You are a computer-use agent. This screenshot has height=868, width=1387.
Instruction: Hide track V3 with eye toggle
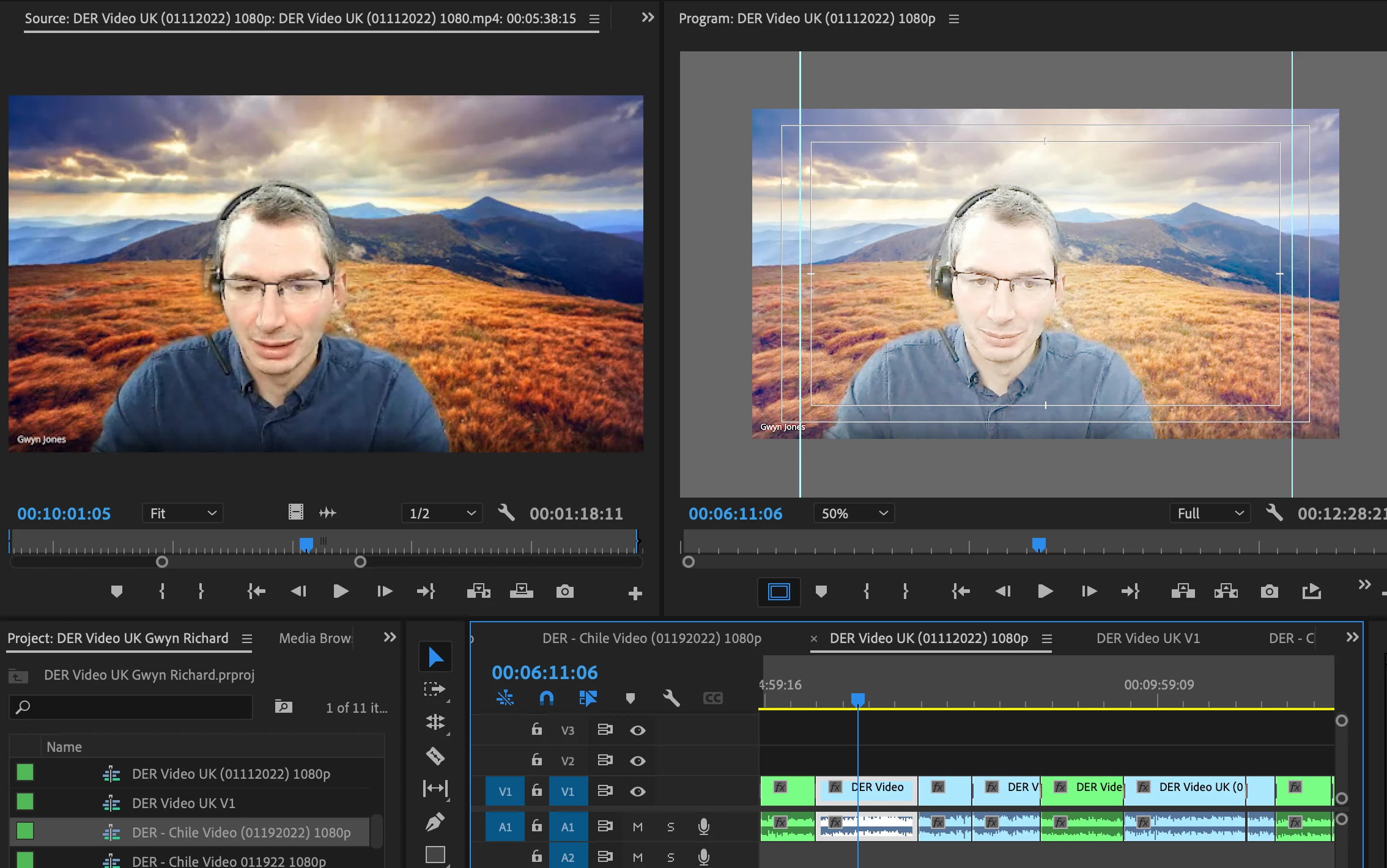coord(637,730)
